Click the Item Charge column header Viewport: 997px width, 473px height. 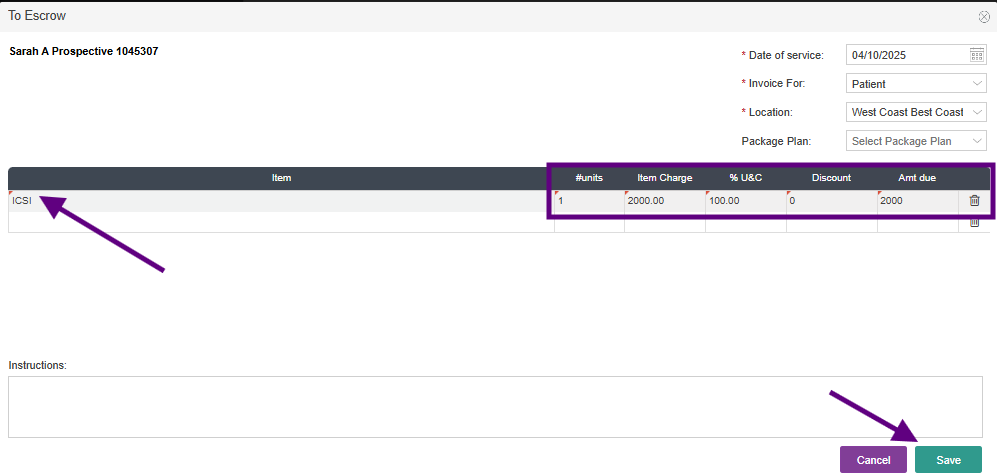tap(664, 178)
